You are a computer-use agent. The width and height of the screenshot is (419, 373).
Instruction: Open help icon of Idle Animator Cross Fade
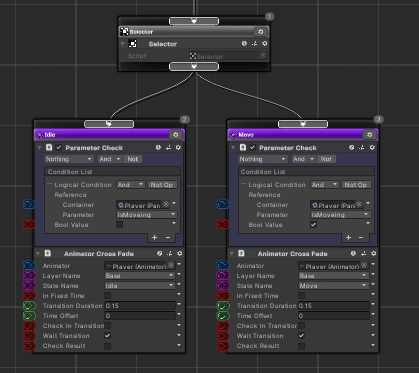tap(160, 254)
